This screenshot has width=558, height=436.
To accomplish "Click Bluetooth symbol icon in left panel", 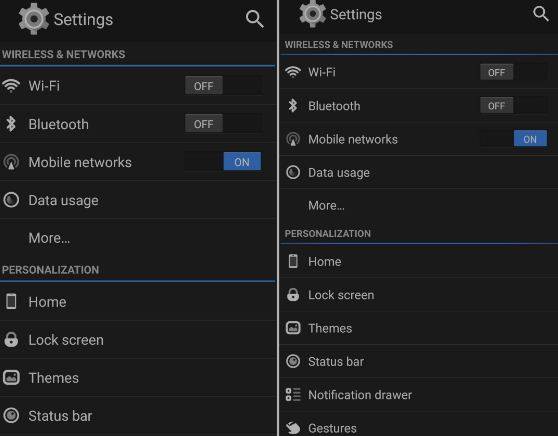I will [x=11, y=124].
